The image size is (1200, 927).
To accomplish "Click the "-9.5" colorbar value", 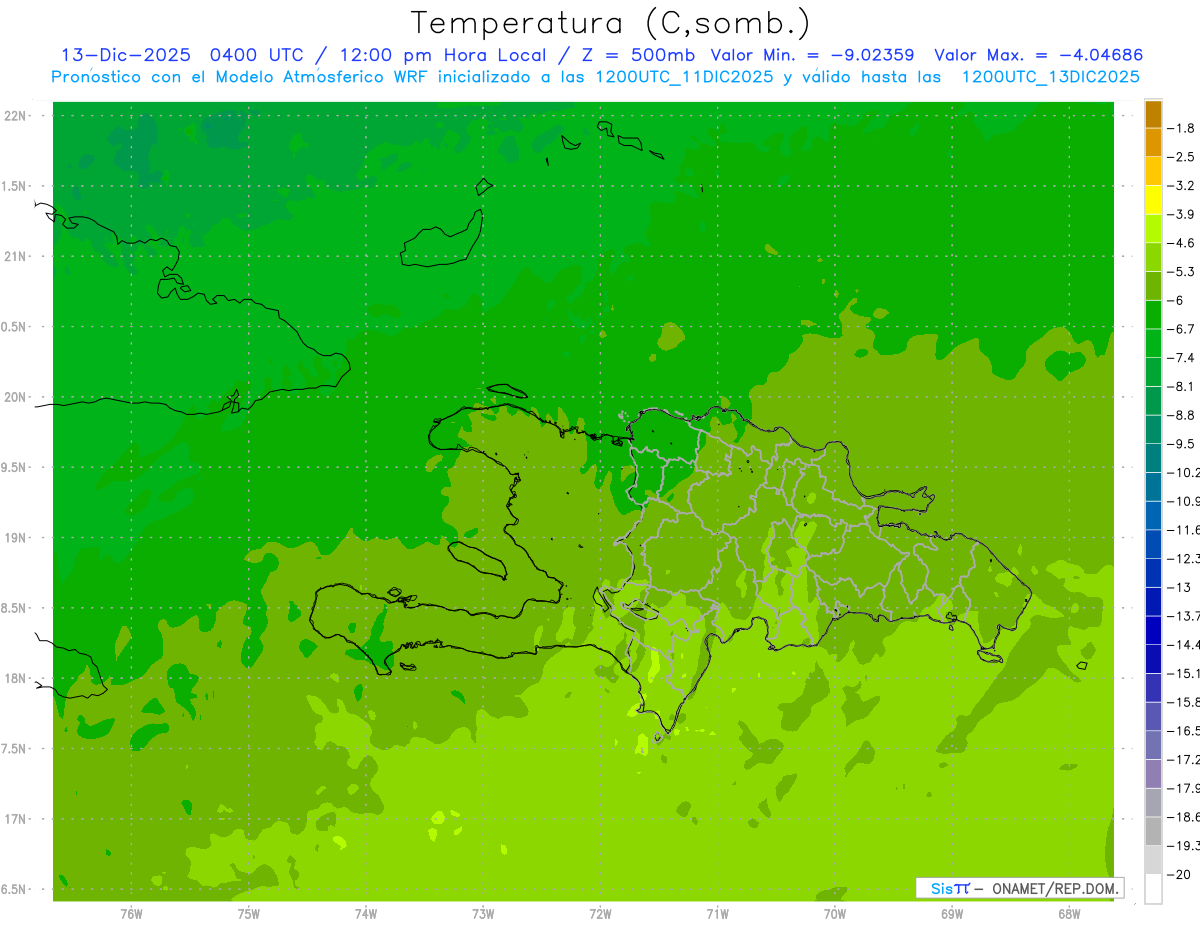I will coord(1180,443).
